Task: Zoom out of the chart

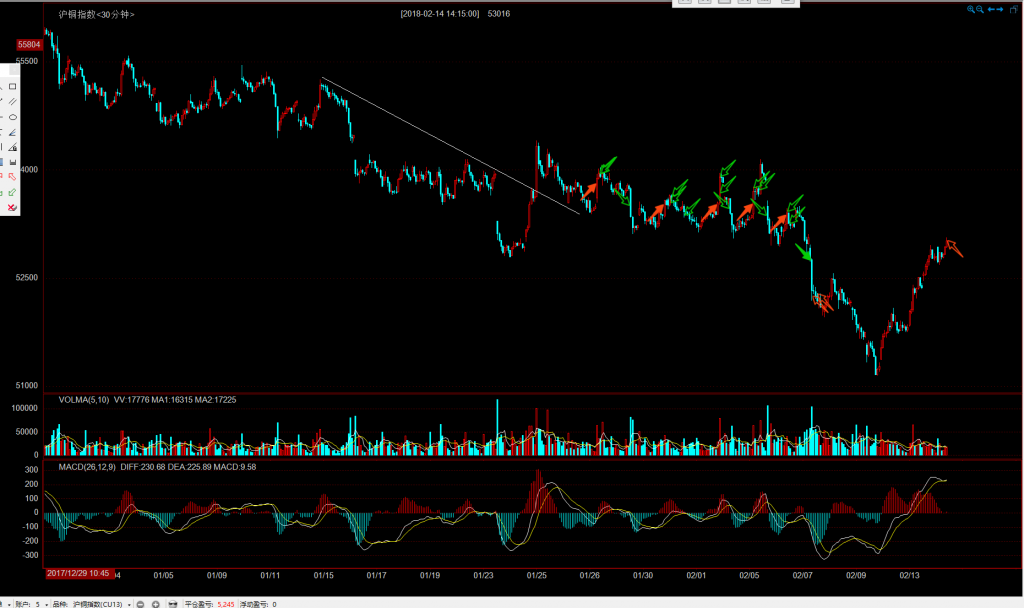Action: point(981,9)
